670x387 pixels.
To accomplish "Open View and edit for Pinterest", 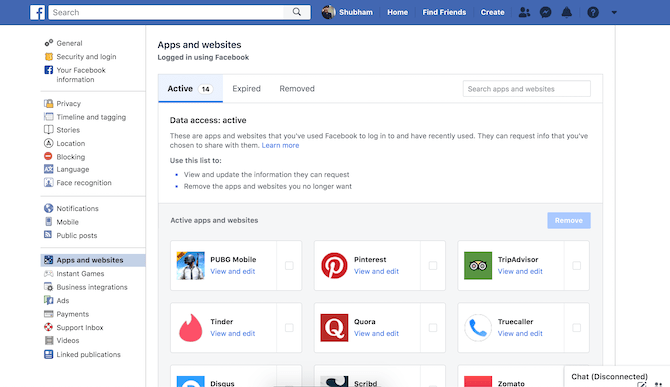I will tap(376, 271).
